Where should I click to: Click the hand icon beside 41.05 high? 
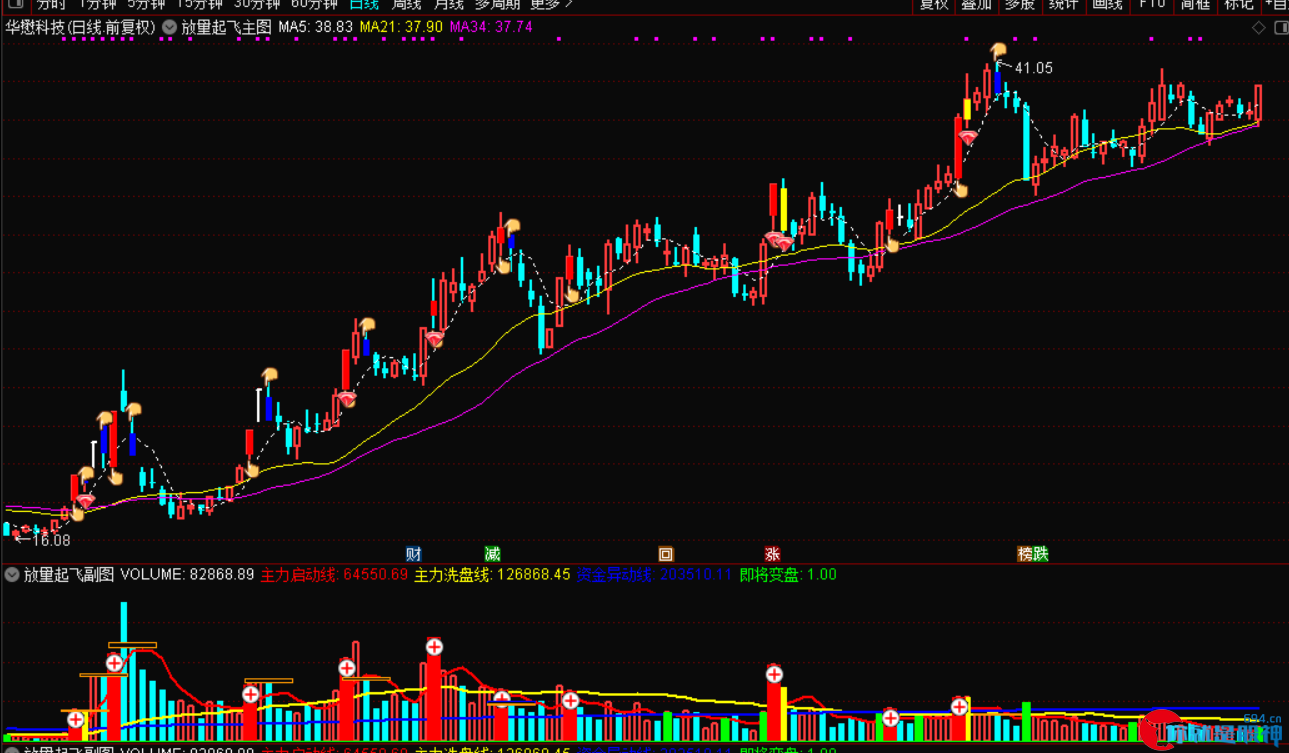tap(998, 50)
